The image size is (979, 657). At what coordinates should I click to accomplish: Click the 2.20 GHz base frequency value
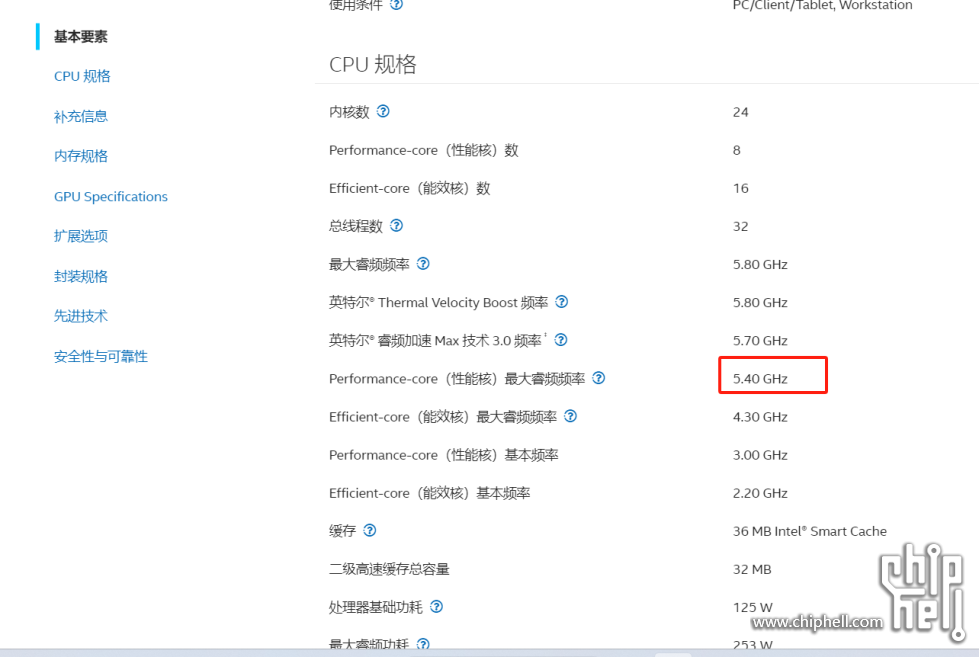tap(760, 493)
